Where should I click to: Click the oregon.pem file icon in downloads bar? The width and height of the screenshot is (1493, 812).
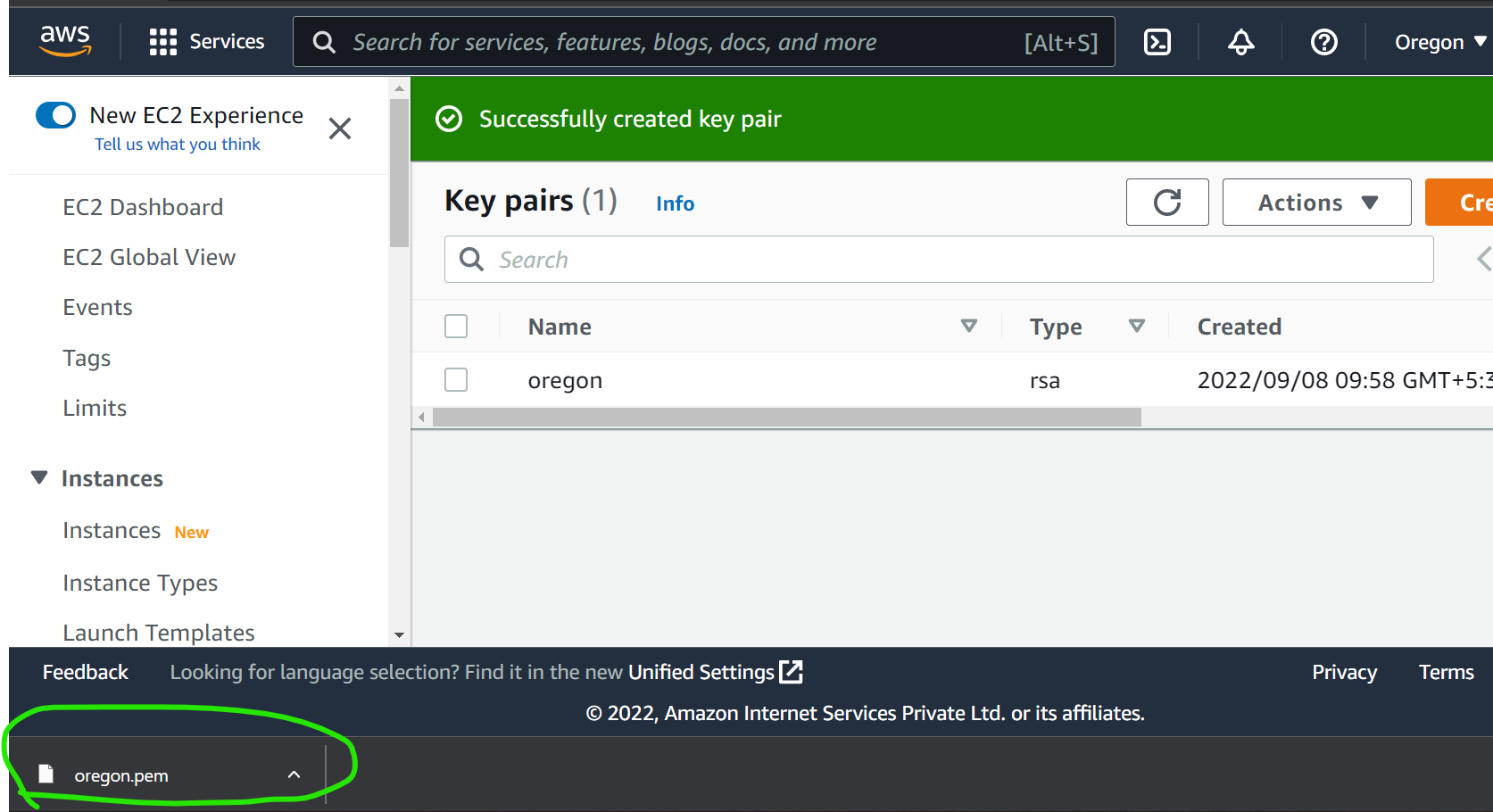46,775
